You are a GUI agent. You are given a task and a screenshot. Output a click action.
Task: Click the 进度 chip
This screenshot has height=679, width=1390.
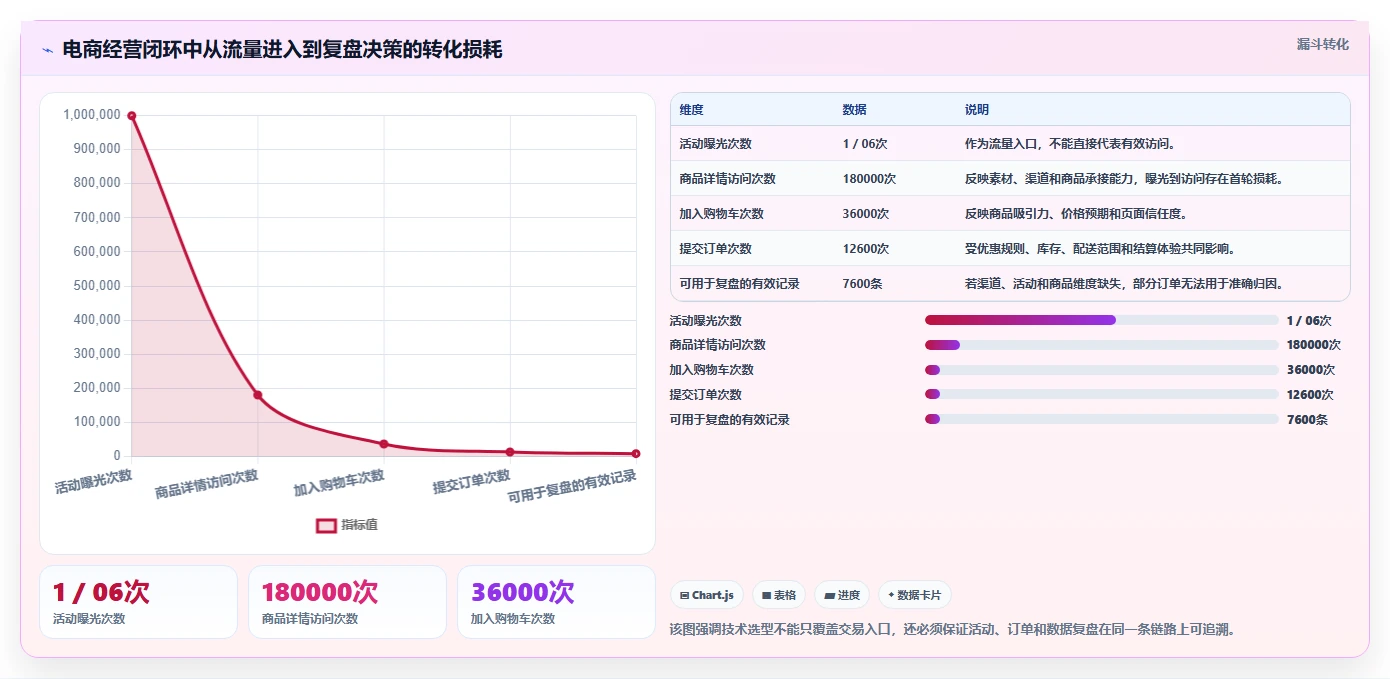point(842,595)
